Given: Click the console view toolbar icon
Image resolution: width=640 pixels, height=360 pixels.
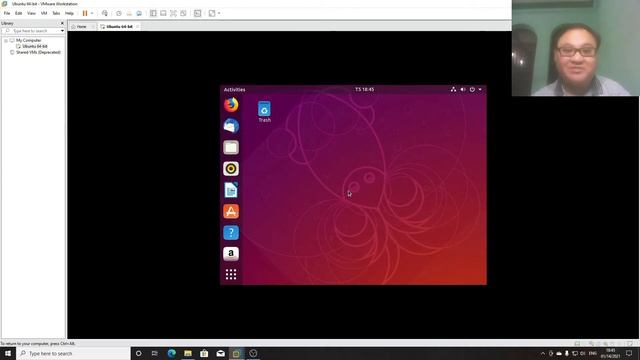Looking at the screenshot, I should tap(163, 13).
